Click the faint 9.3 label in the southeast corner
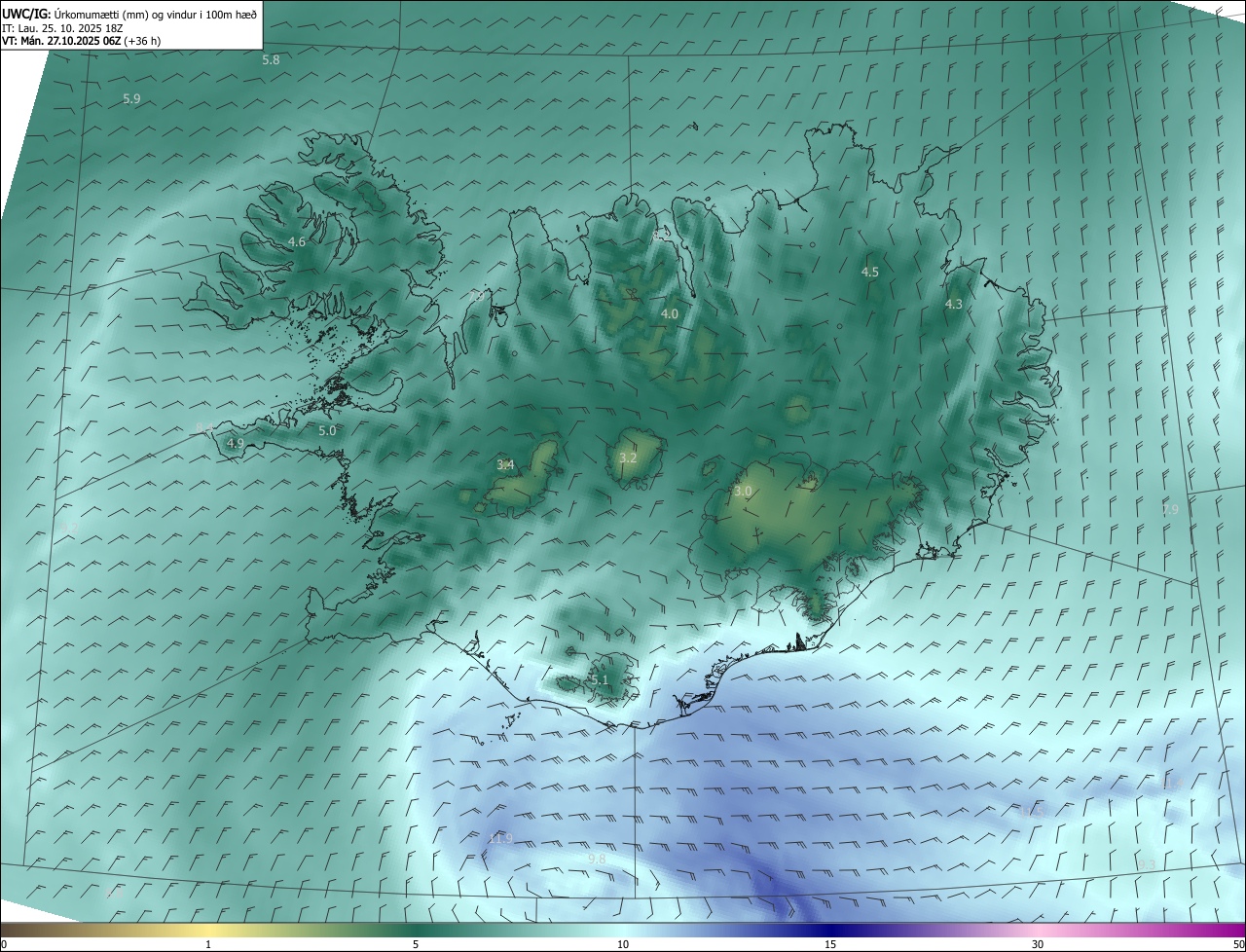Screen dimensions: 1246x952 tap(1147, 865)
